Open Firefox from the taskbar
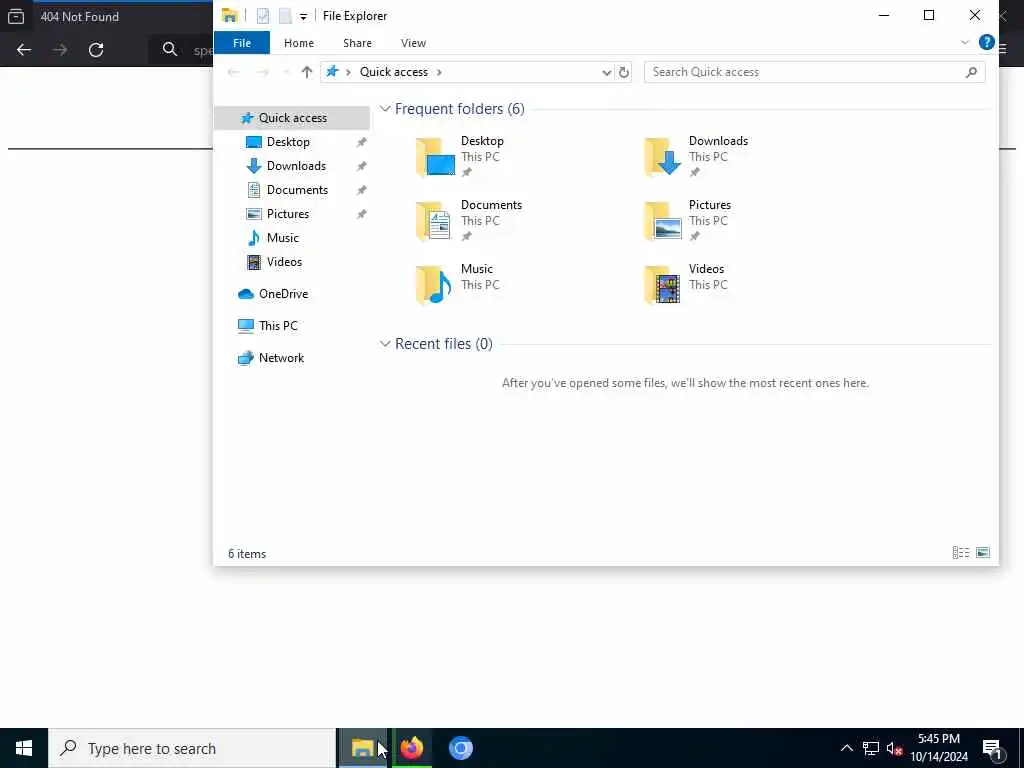The height and width of the screenshot is (768, 1024). 411,748
